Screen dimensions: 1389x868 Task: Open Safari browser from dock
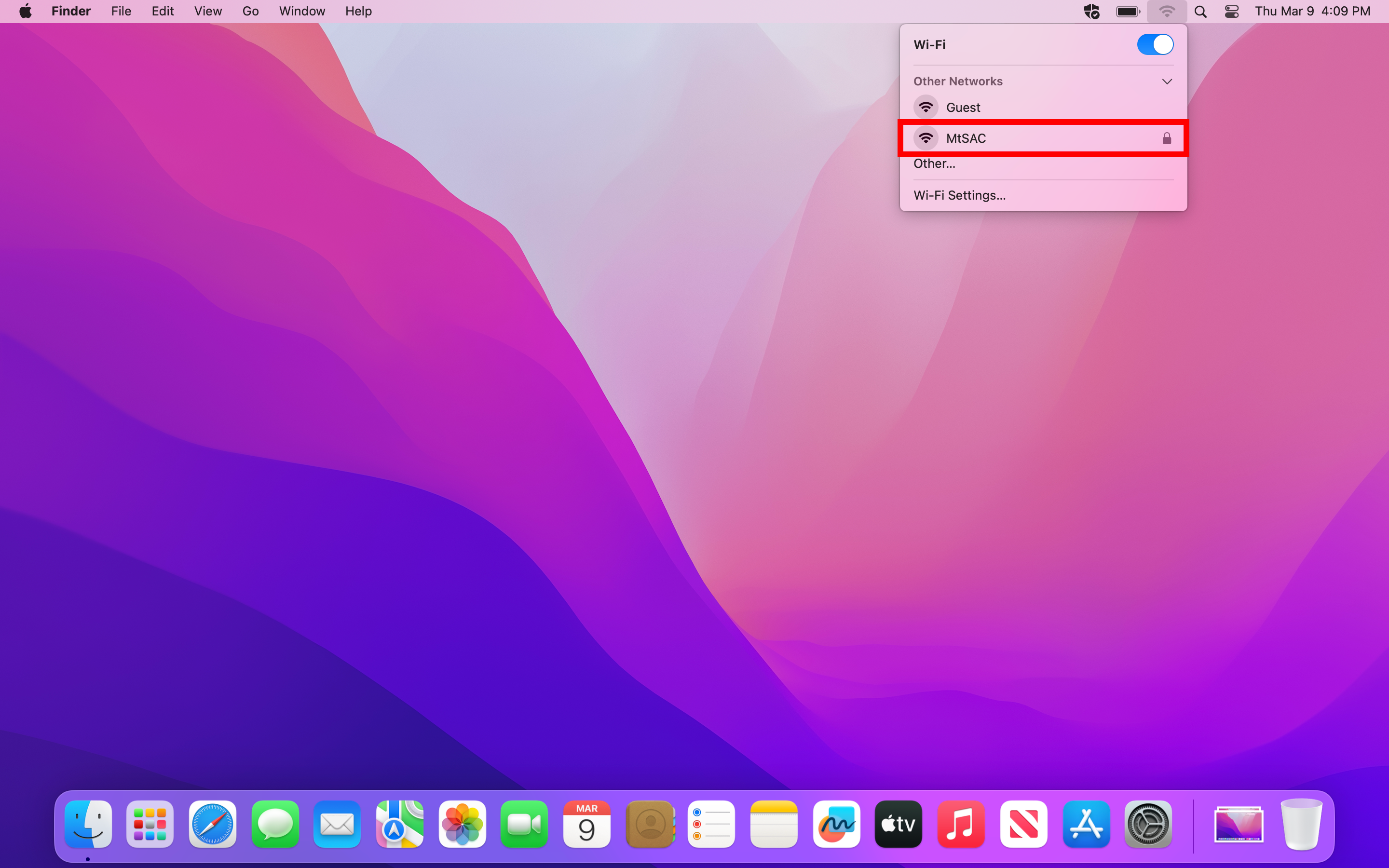pyautogui.click(x=213, y=824)
